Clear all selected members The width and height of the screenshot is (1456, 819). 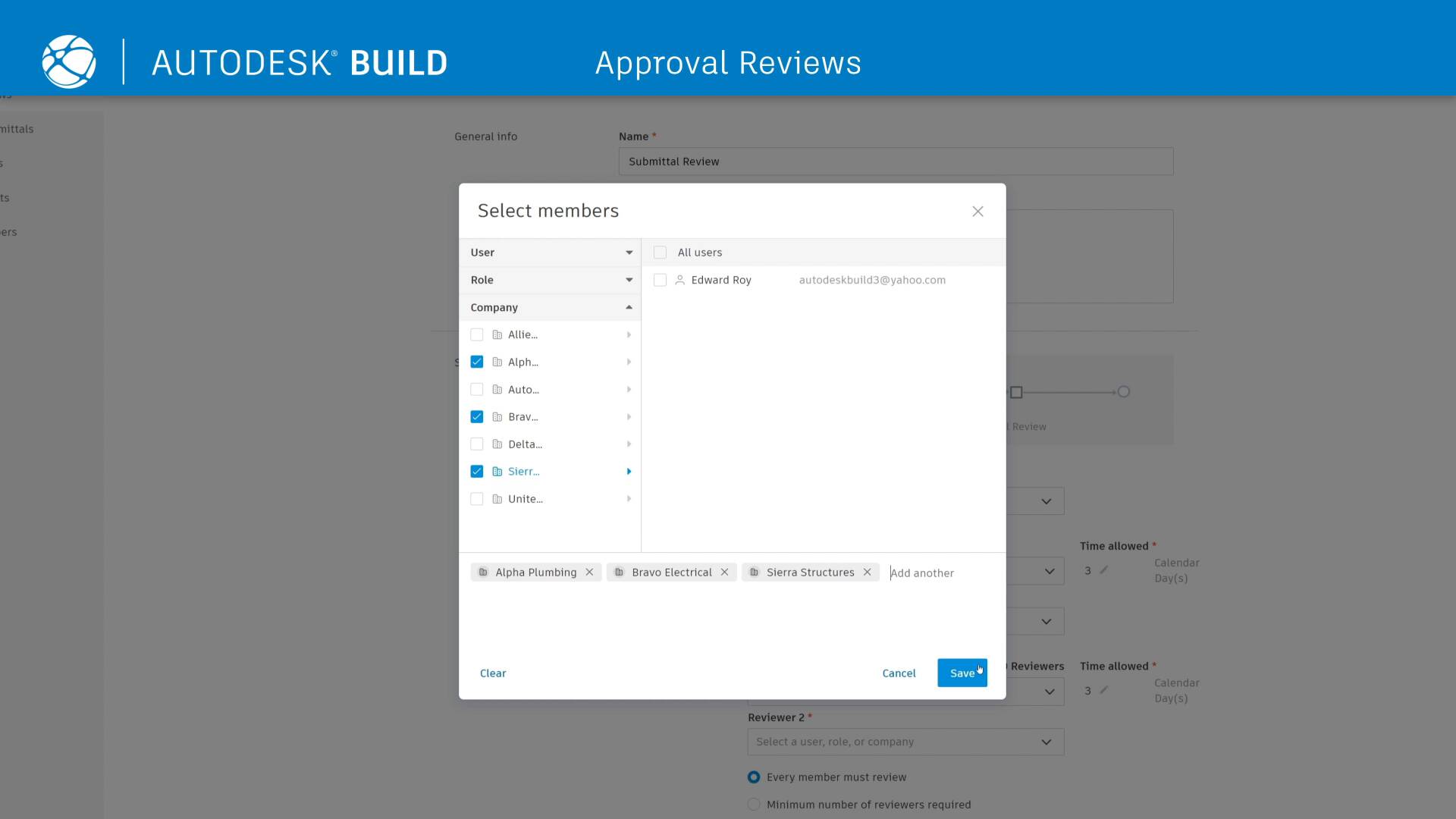pyautogui.click(x=493, y=673)
